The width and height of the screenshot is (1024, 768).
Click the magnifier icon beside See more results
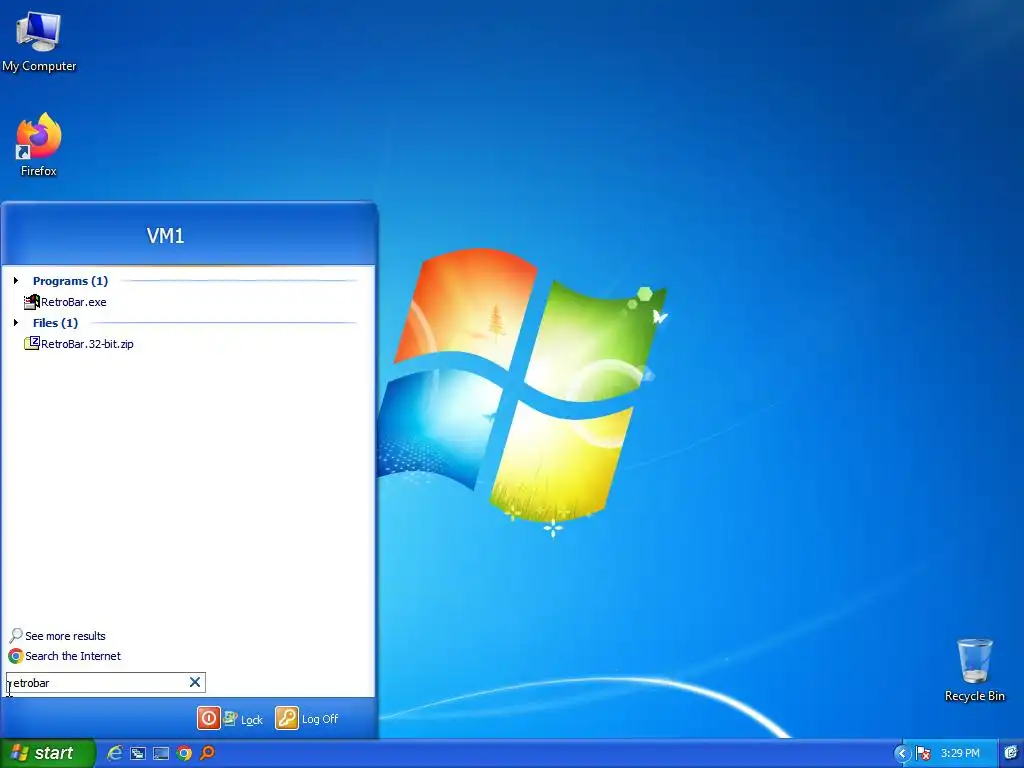pyautogui.click(x=16, y=635)
